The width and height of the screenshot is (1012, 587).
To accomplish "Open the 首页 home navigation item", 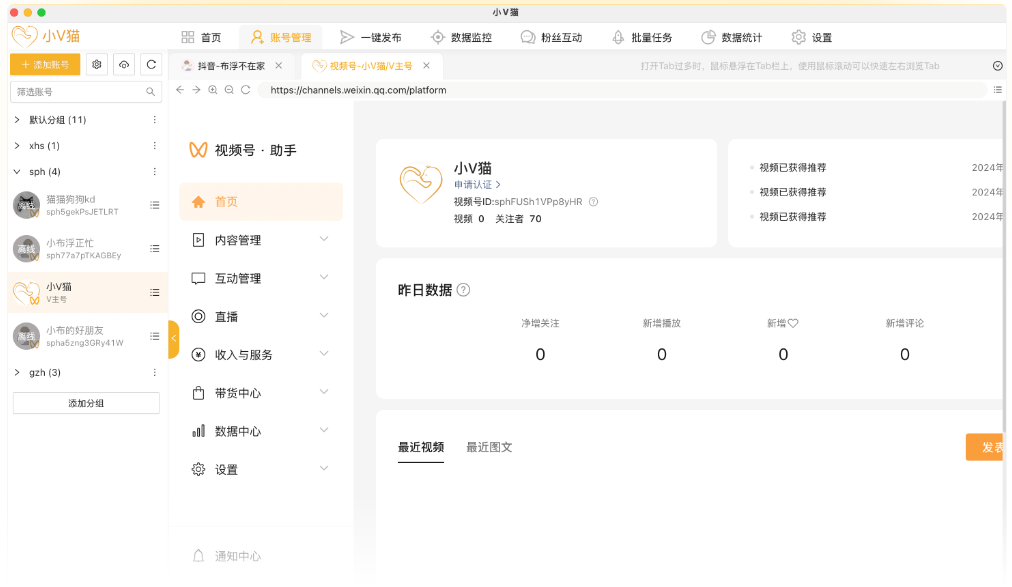I will click(201, 37).
